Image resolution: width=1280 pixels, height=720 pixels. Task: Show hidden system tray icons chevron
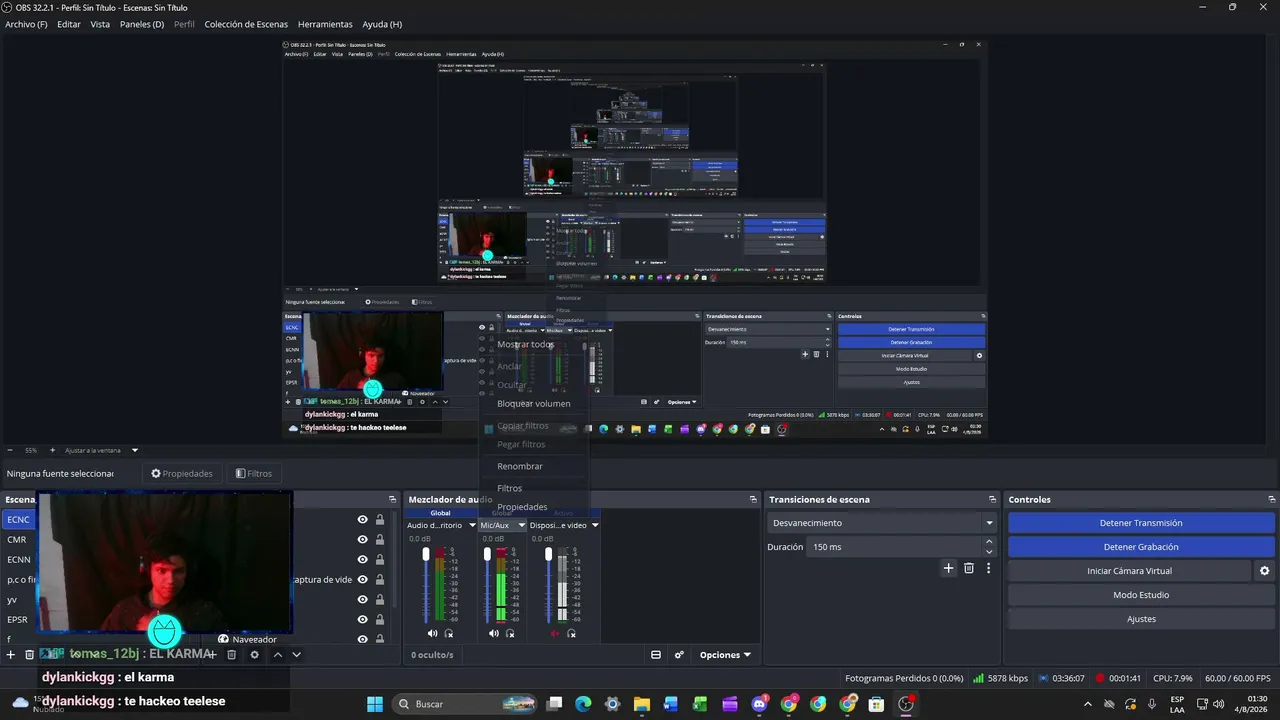[1088, 704]
